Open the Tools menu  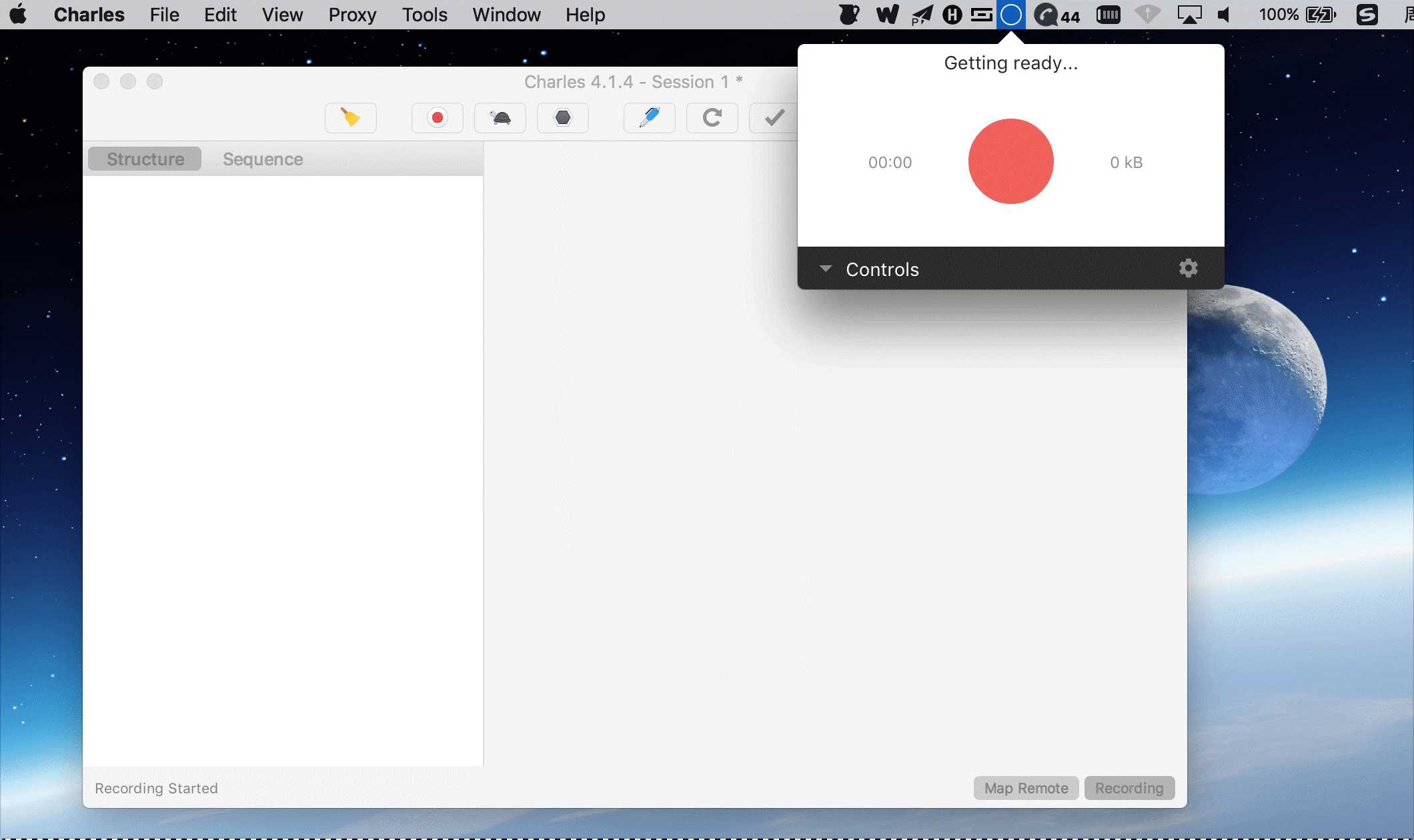click(424, 15)
